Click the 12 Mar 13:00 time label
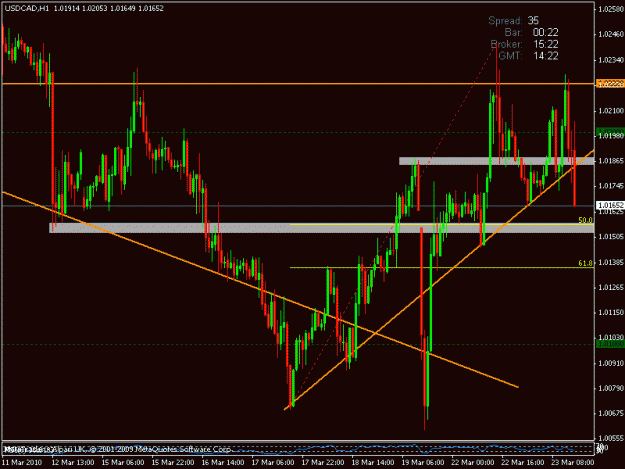625x469 pixels. coord(73,463)
